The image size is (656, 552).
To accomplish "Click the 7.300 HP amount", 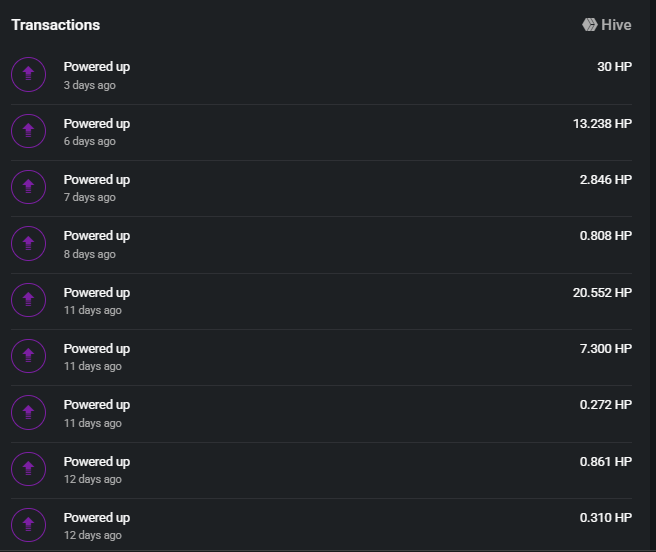I will (x=605, y=349).
